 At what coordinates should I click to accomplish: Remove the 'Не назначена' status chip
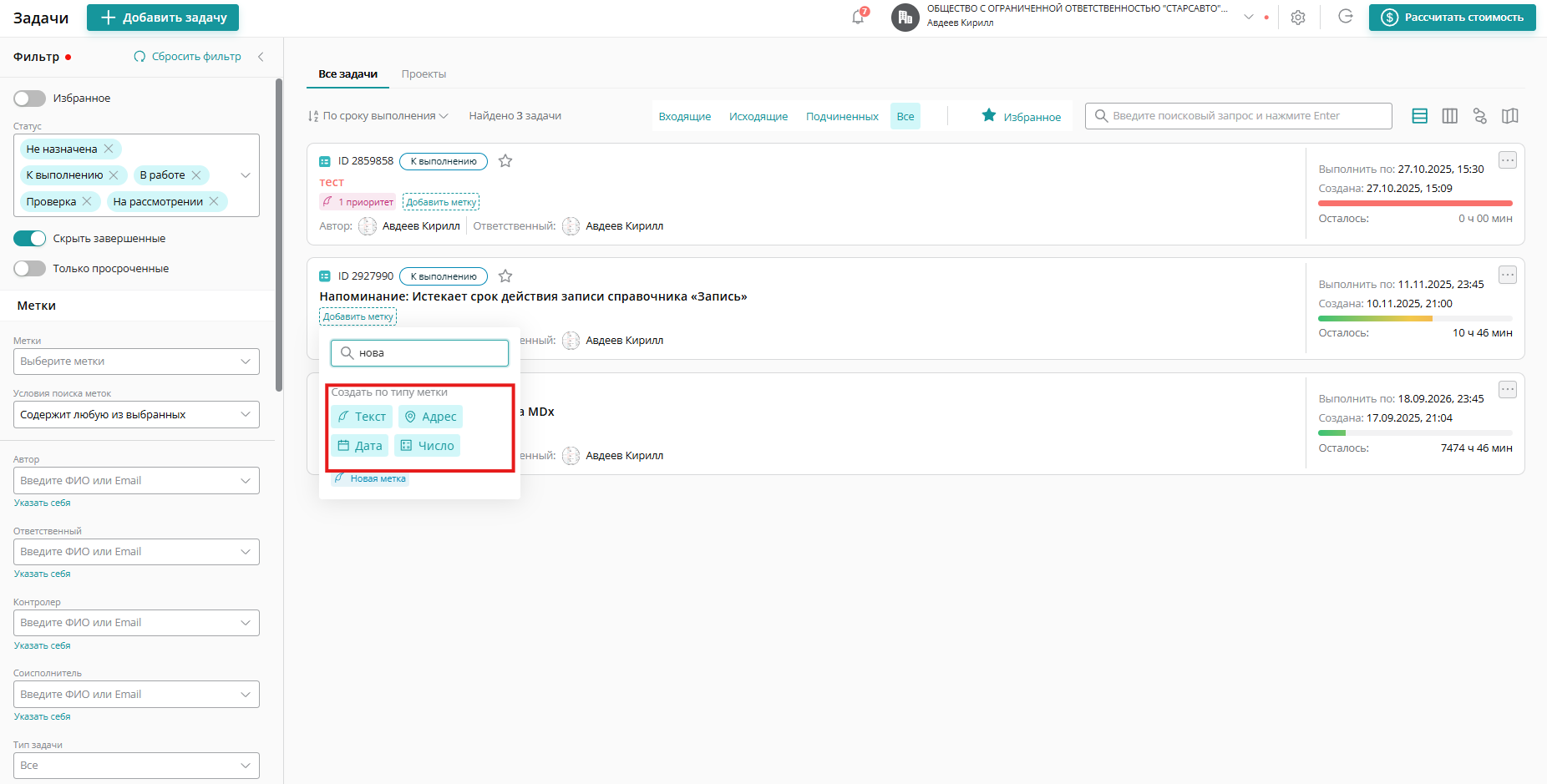click(x=109, y=149)
